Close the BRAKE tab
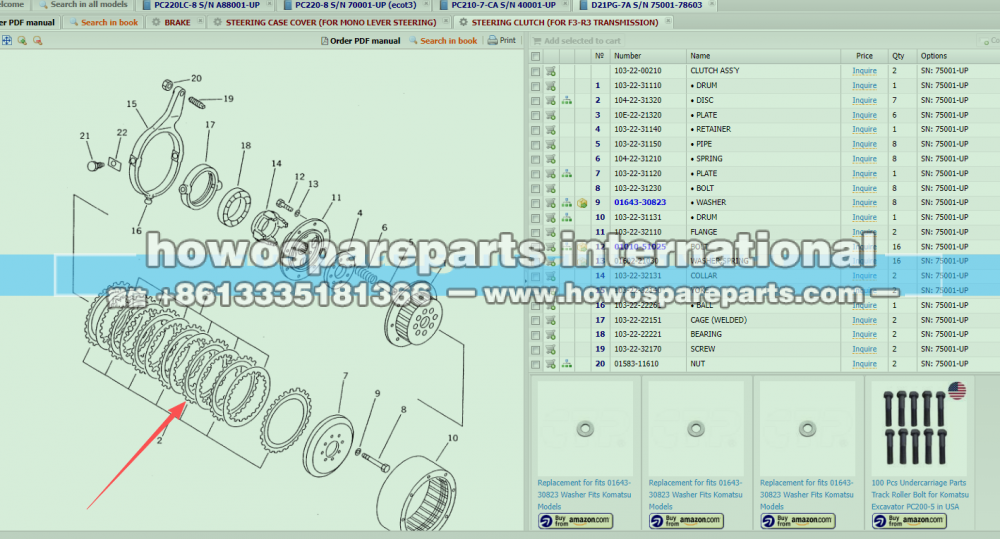Image resolution: width=1000 pixels, height=539 pixels. pos(200,21)
